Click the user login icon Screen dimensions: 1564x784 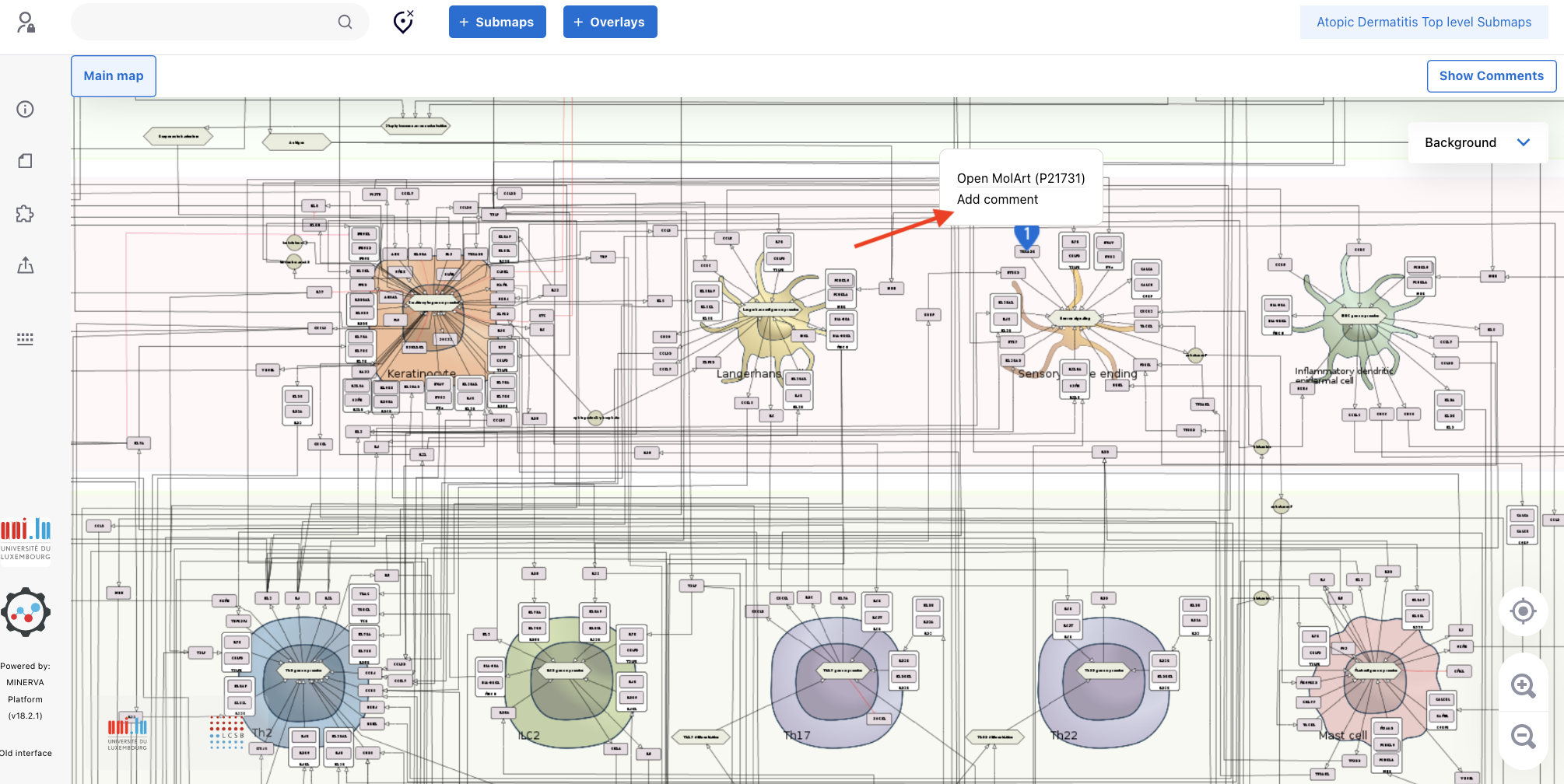tap(26, 23)
